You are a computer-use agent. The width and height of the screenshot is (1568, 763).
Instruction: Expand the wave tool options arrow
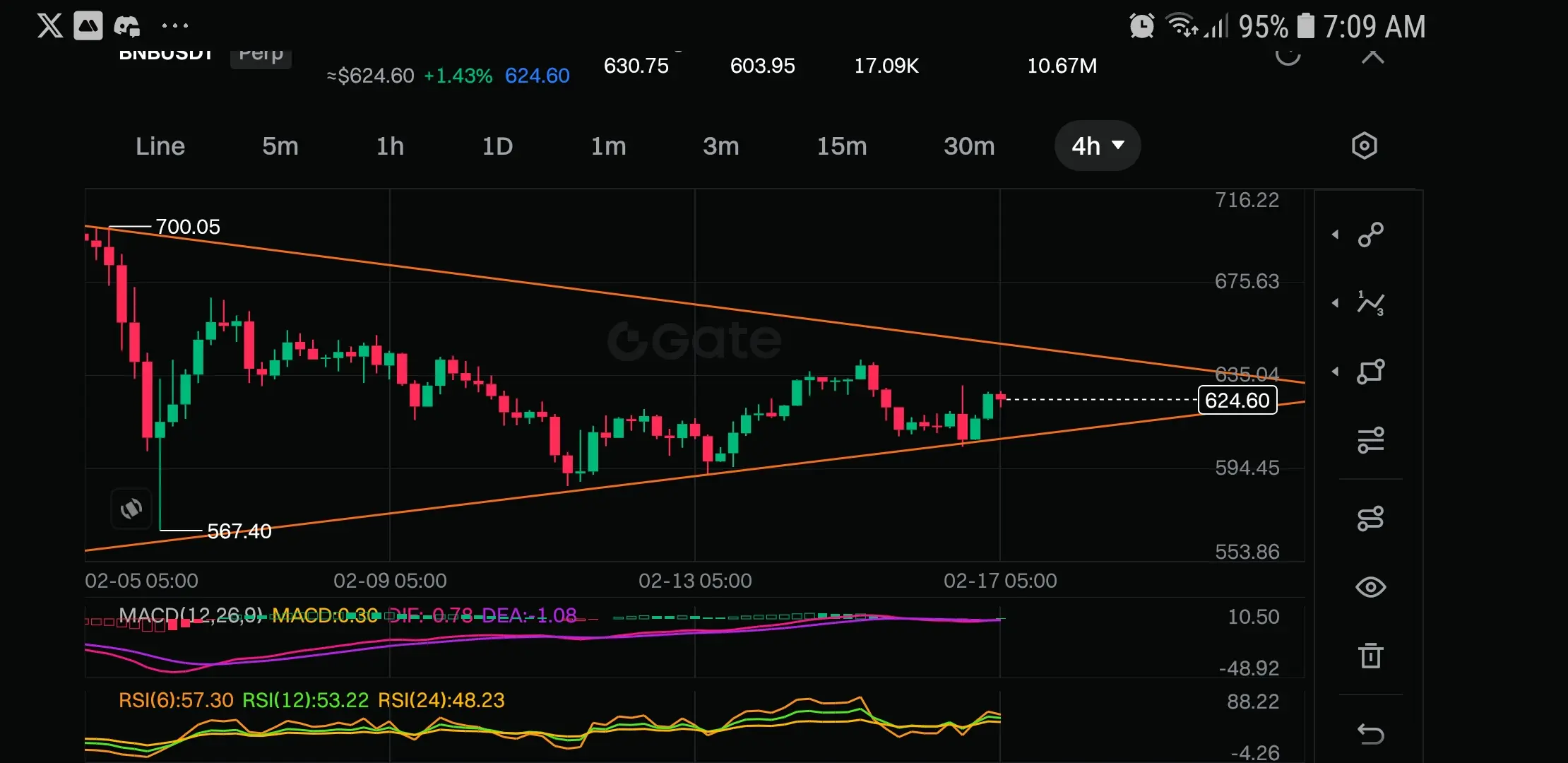(1335, 303)
